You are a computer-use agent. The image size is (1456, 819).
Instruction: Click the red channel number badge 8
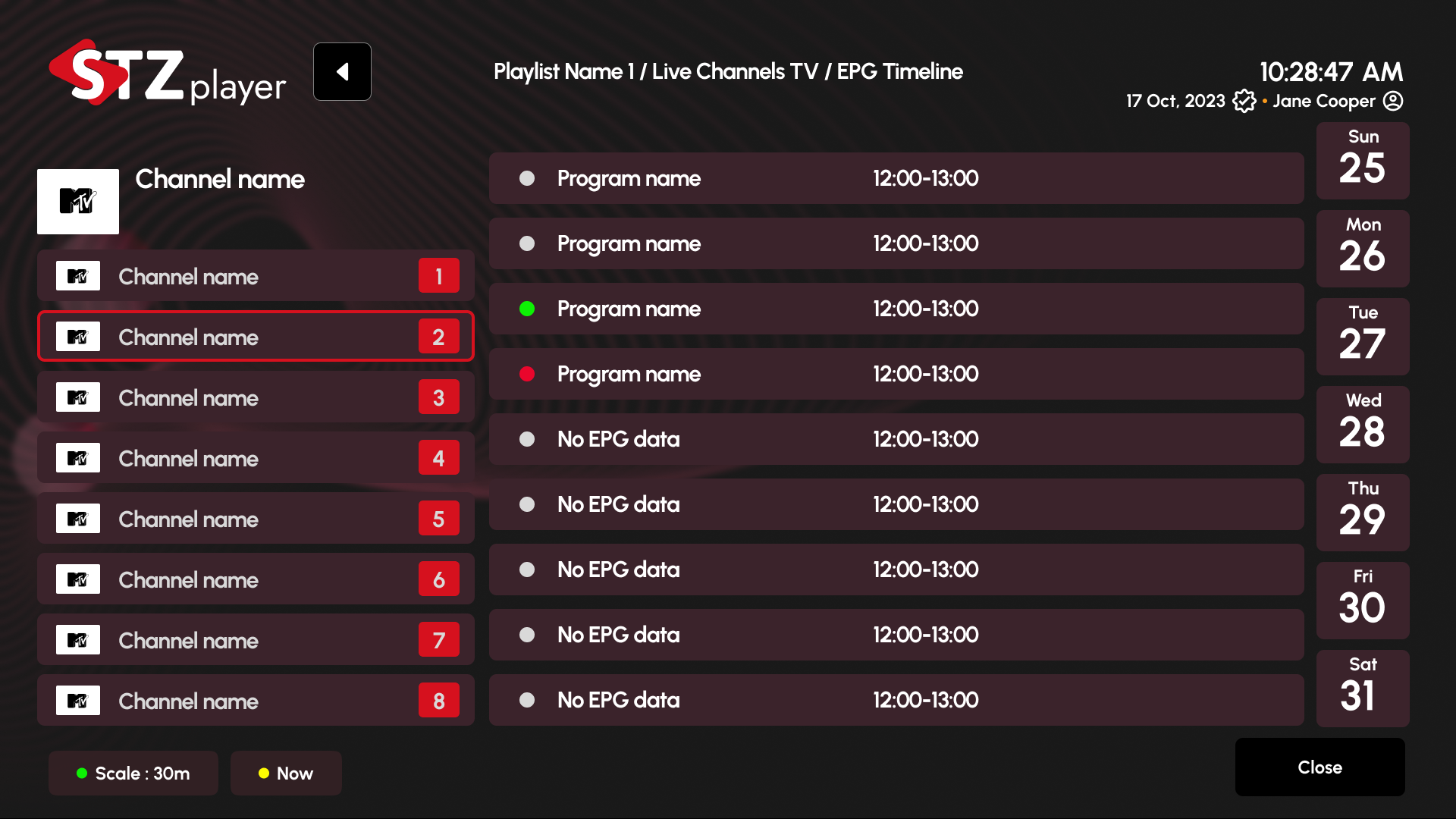point(438,700)
